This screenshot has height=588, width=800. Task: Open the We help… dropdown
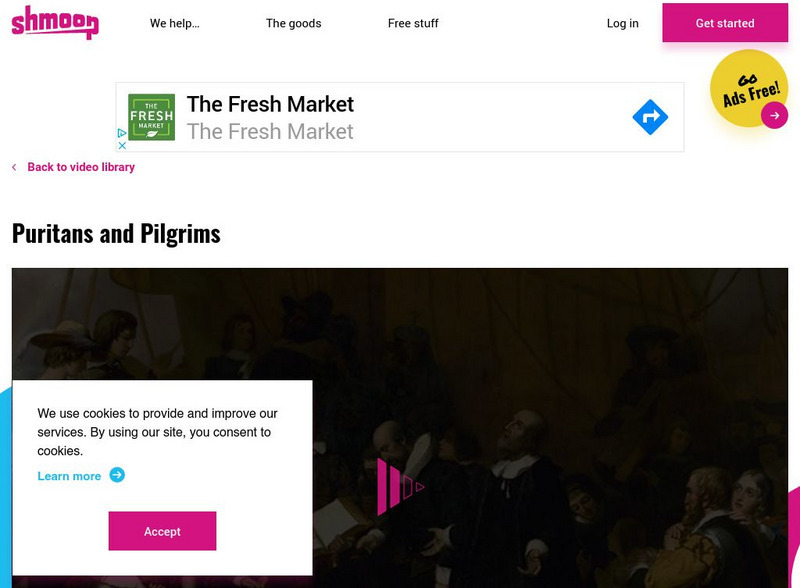174,23
